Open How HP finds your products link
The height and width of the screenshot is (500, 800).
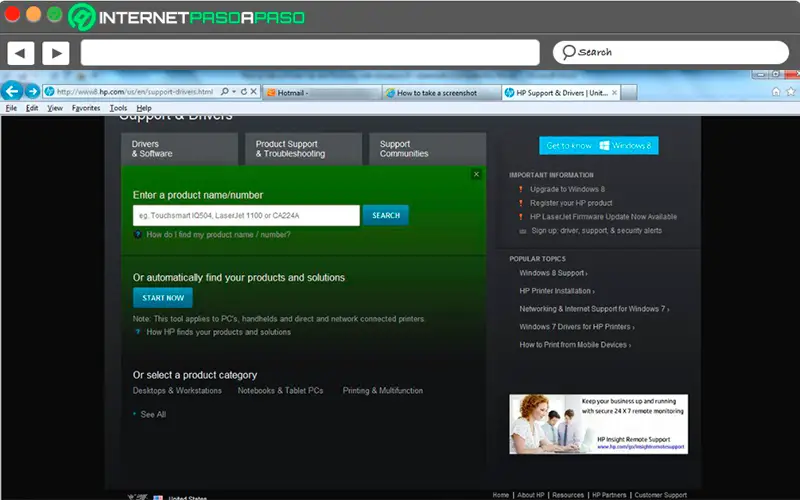(x=218, y=332)
